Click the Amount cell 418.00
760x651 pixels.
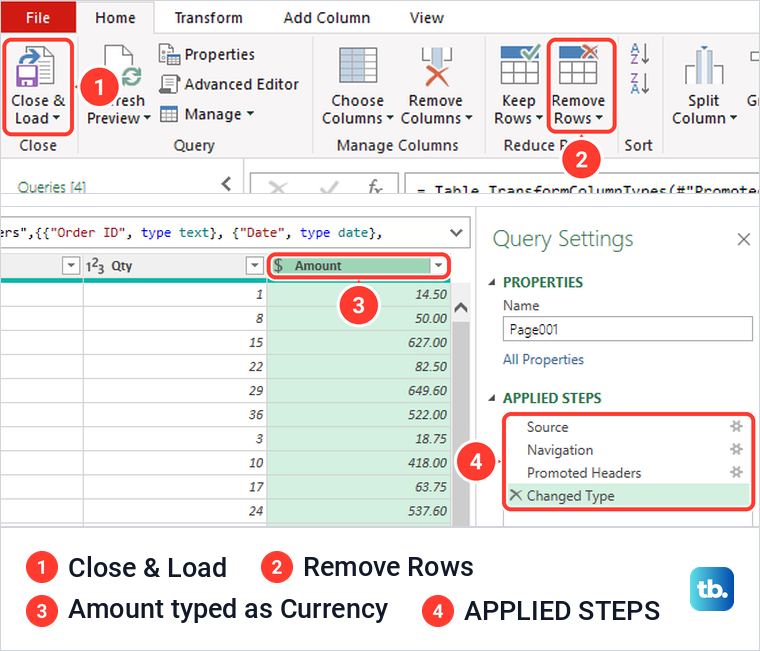pyautogui.click(x=359, y=462)
